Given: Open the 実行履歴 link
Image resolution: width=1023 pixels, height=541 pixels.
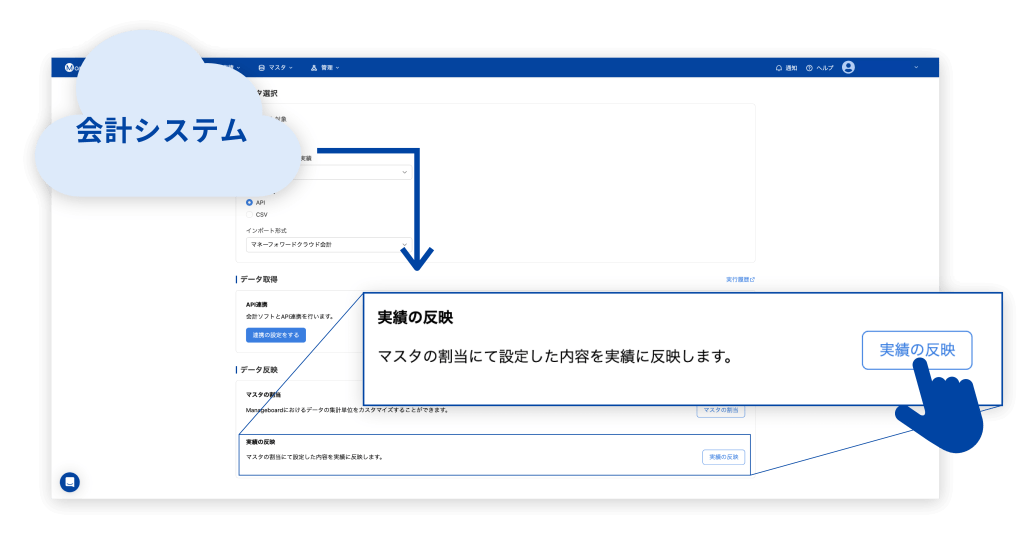Looking at the screenshot, I should click(x=741, y=279).
